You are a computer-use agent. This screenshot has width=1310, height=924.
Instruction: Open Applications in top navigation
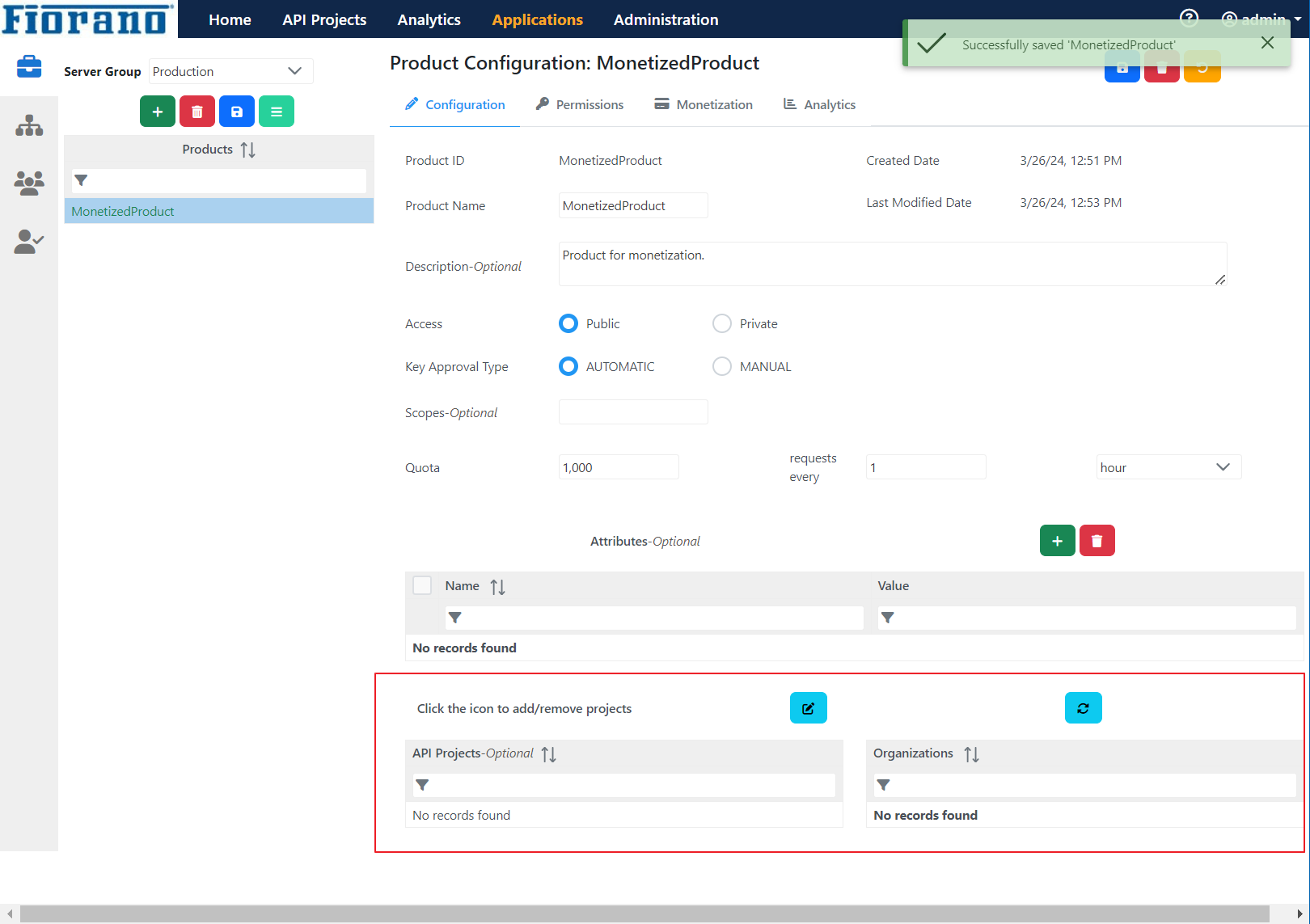(538, 19)
